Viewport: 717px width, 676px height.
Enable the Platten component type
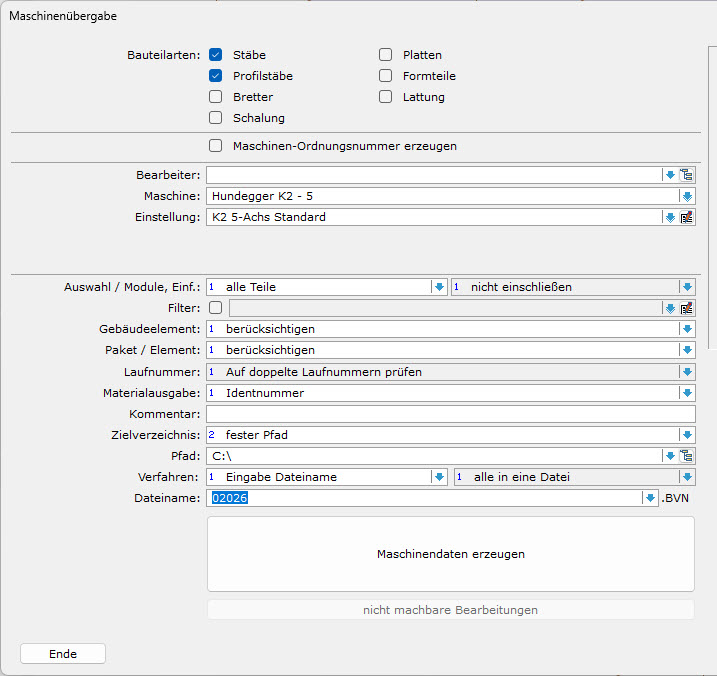tap(385, 55)
